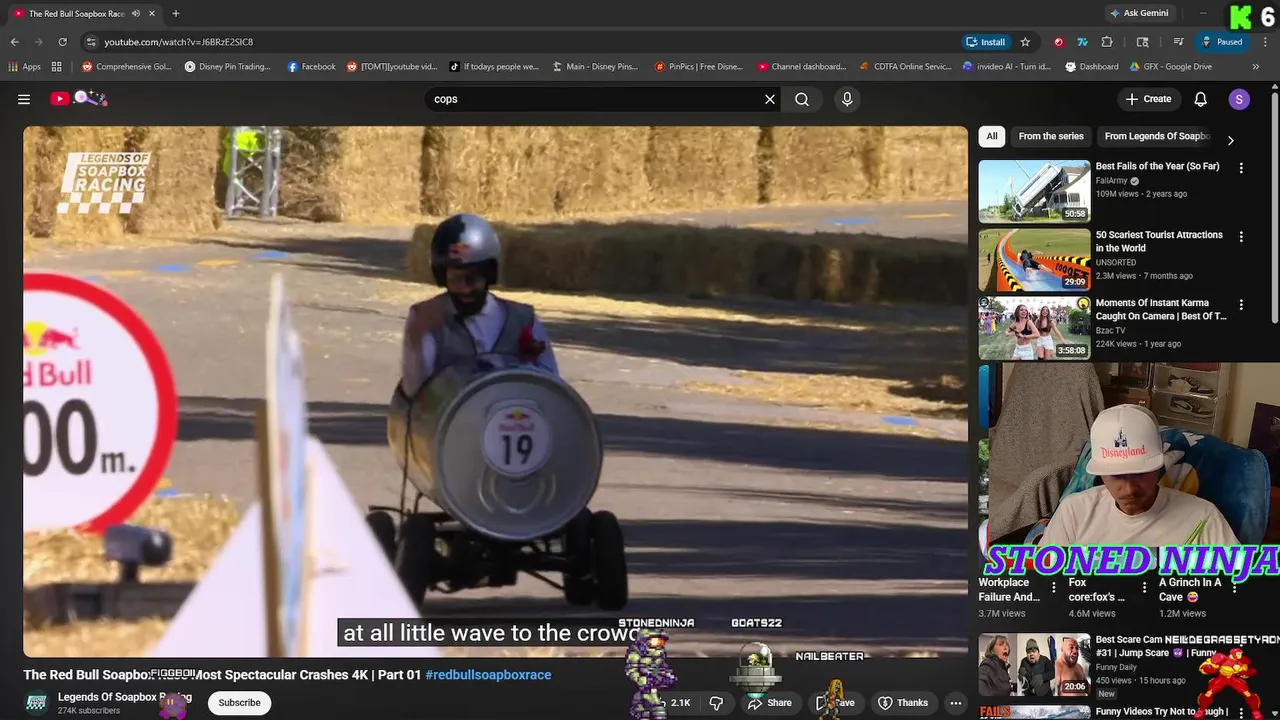The height and width of the screenshot is (720, 1280).
Task: Open Comprehensive Gol... bookmark
Action: [127, 67]
